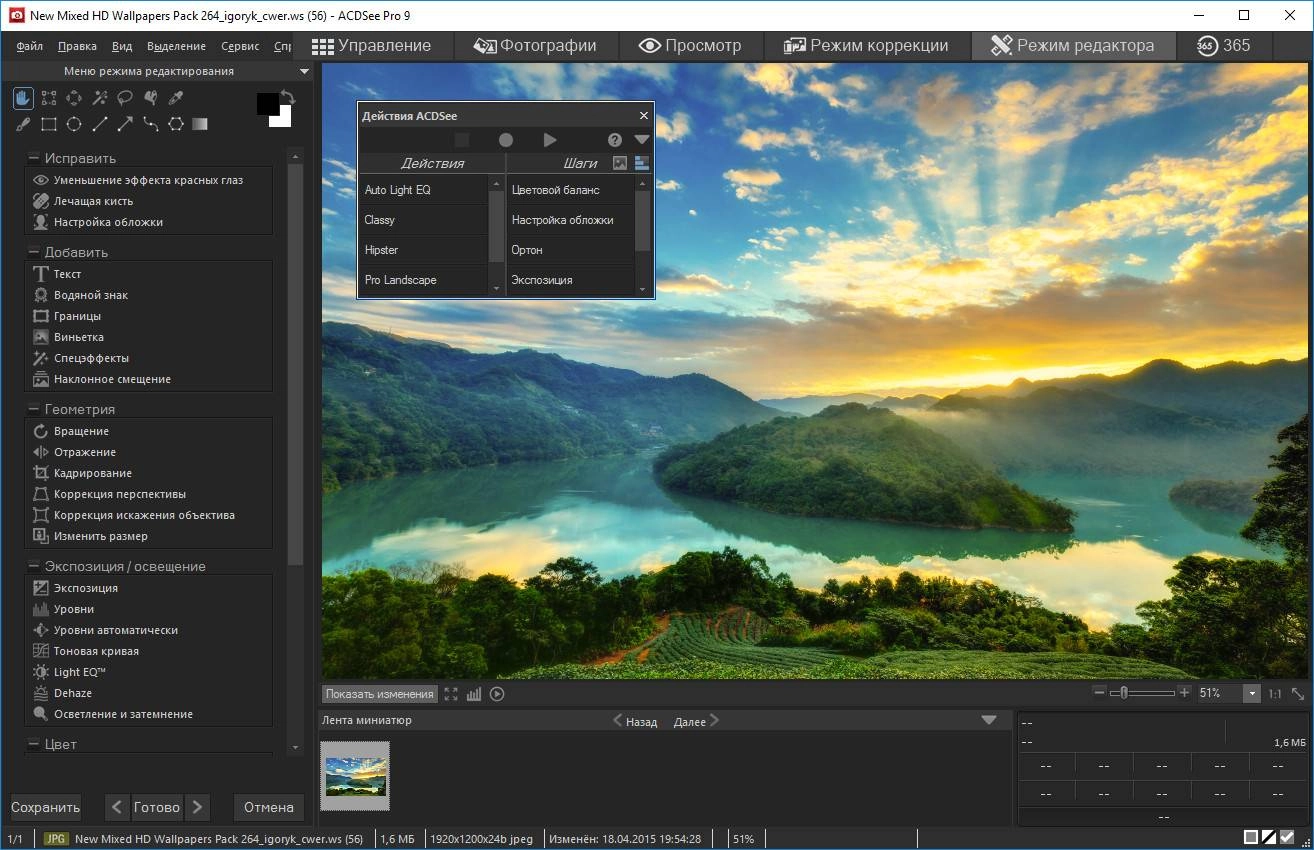
Task: Open the edit mode menu dropdown arrow
Action: (304, 72)
